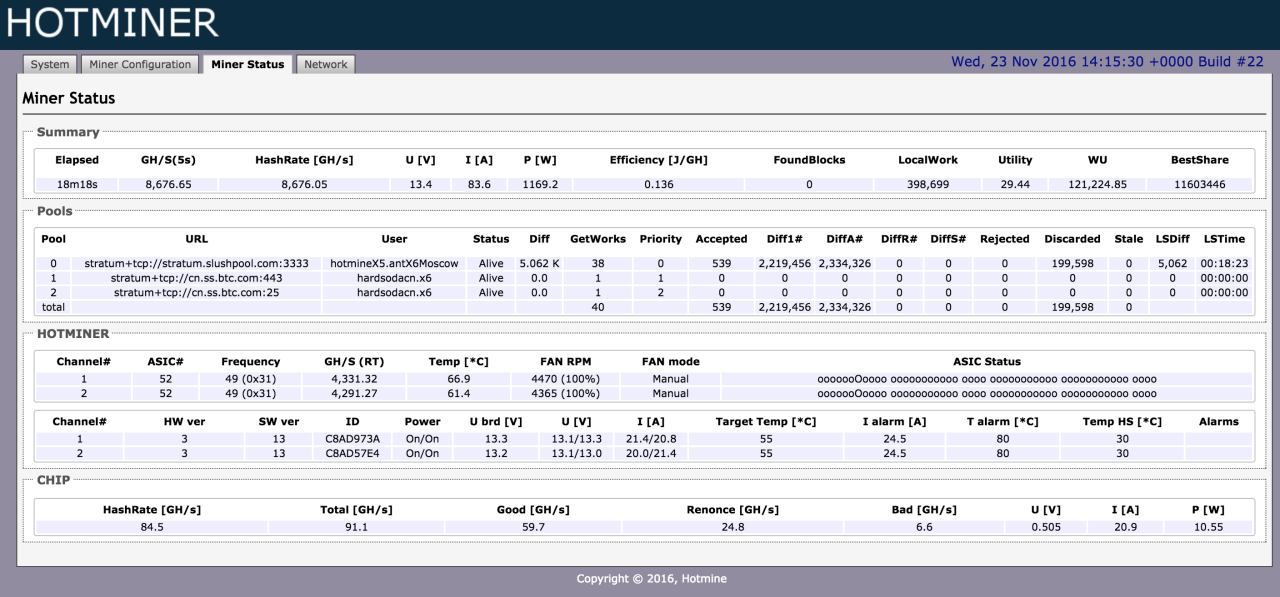The height and width of the screenshot is (597, 1280).
Task: Click the pools total row label
Action: pyautogui.click(x=52, y=307)
